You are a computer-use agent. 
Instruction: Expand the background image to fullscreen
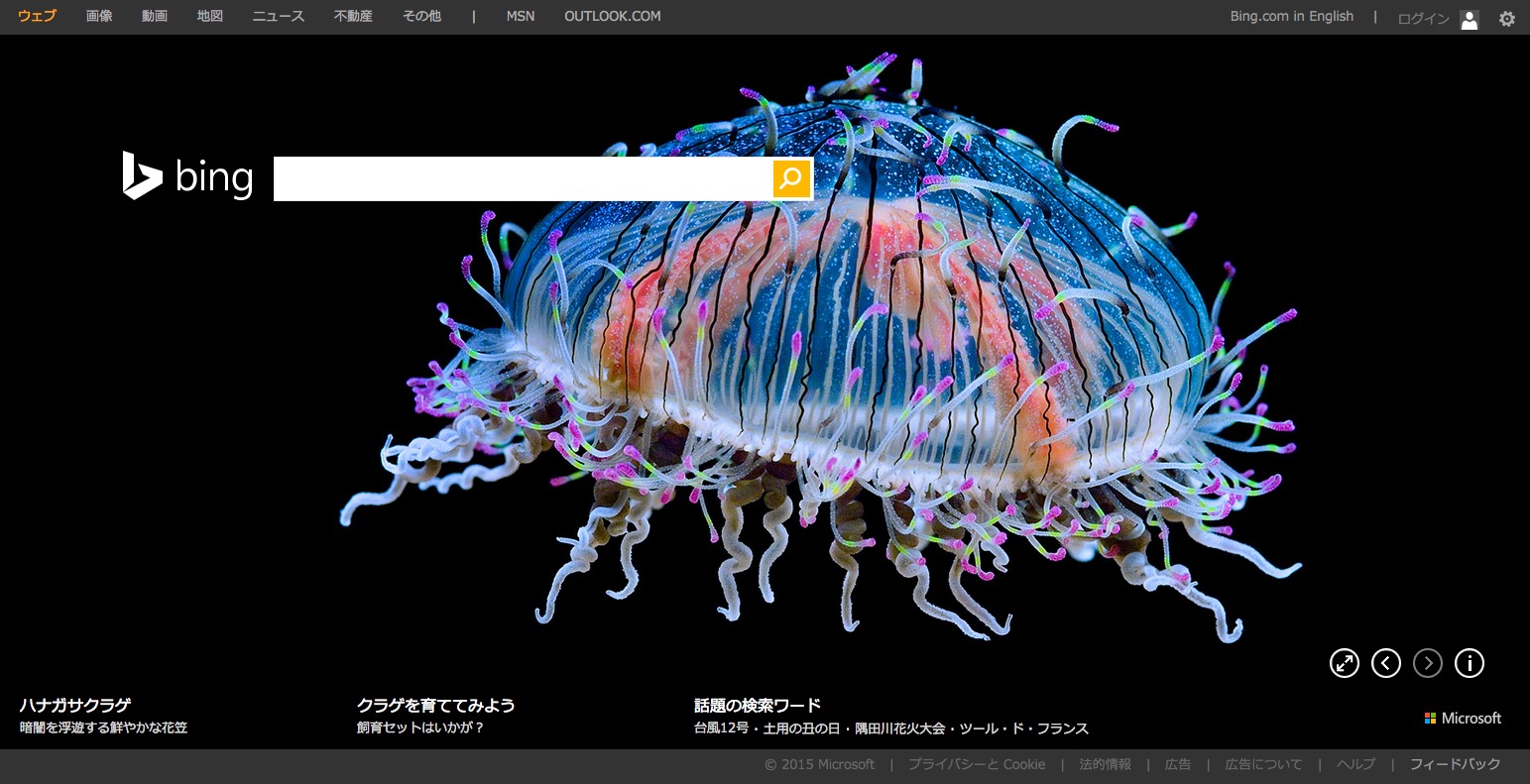click(x=1344, y=663)
